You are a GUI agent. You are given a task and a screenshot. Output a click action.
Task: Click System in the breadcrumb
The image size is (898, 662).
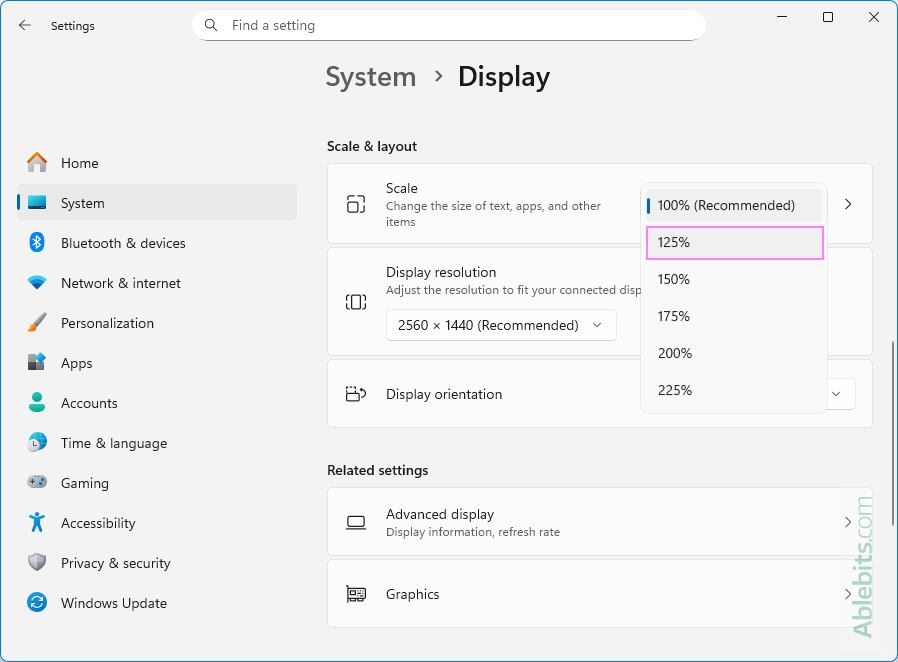(x=371, y=77)
